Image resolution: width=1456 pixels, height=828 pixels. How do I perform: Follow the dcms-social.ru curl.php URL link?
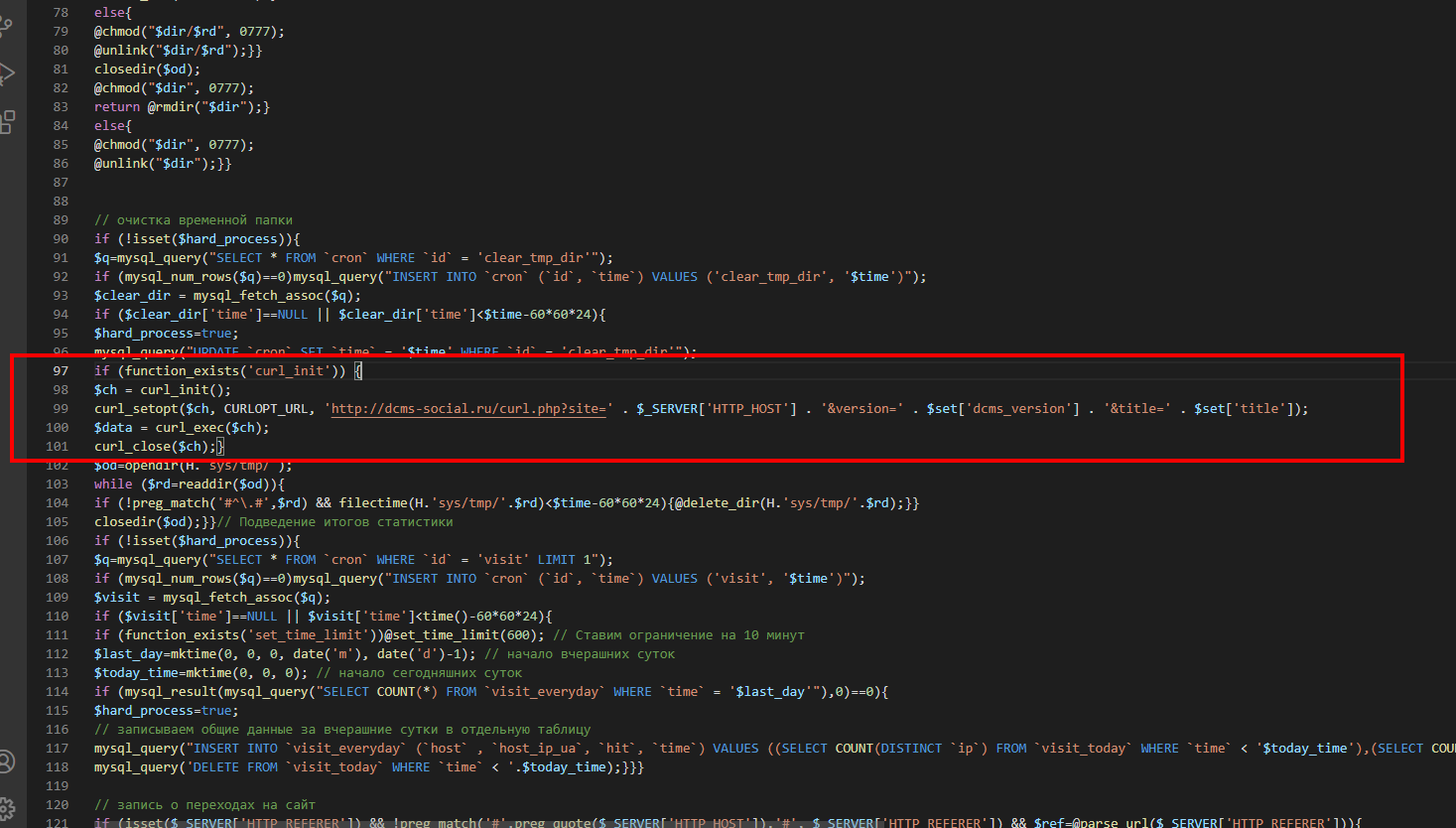[469, 409]
